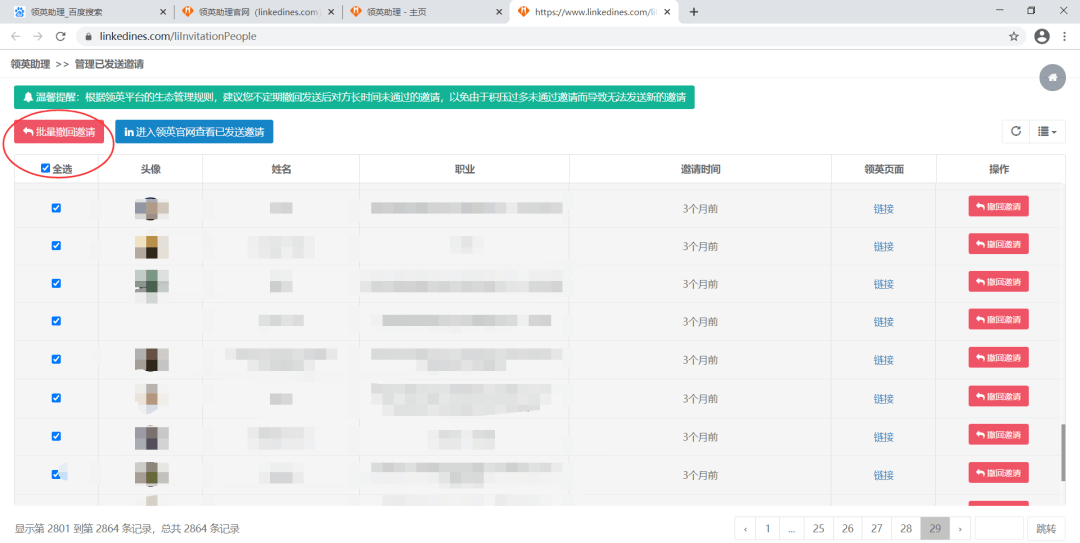
Task: Go to next page arrow in pagination
Action: (x=960, y=528)
